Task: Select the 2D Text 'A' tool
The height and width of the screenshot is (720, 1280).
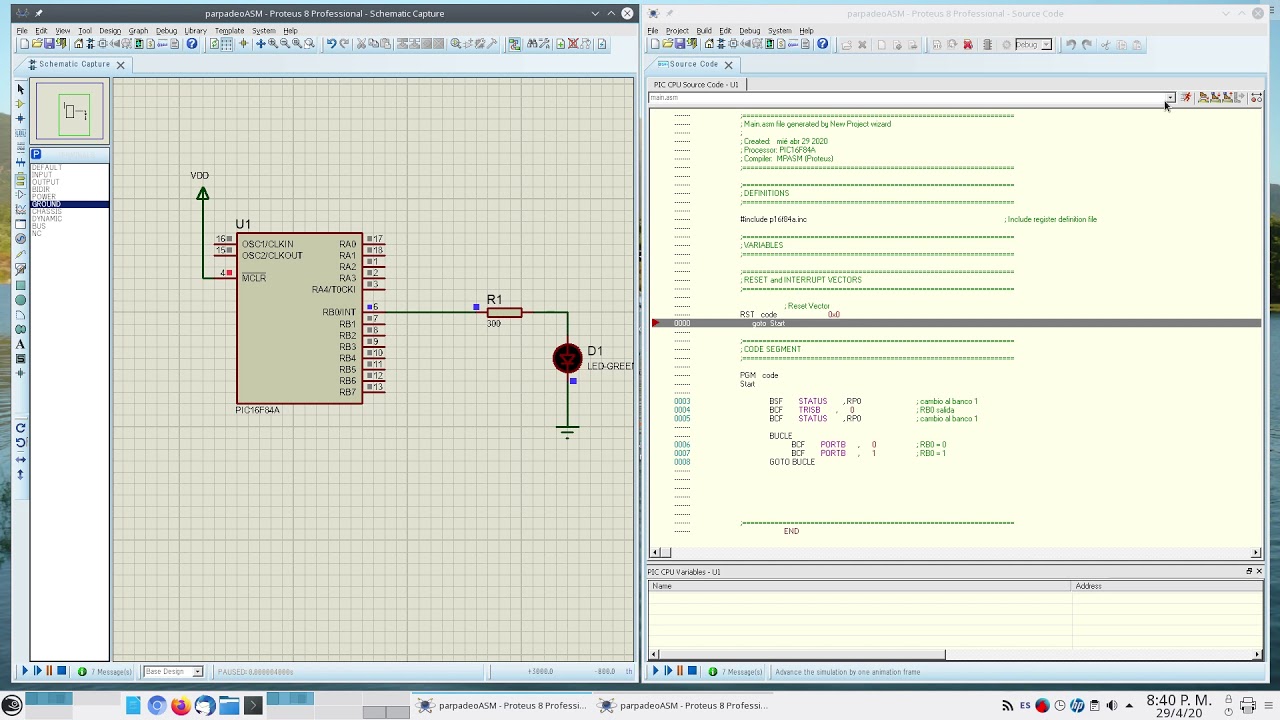Action: (x=20, y=344)
